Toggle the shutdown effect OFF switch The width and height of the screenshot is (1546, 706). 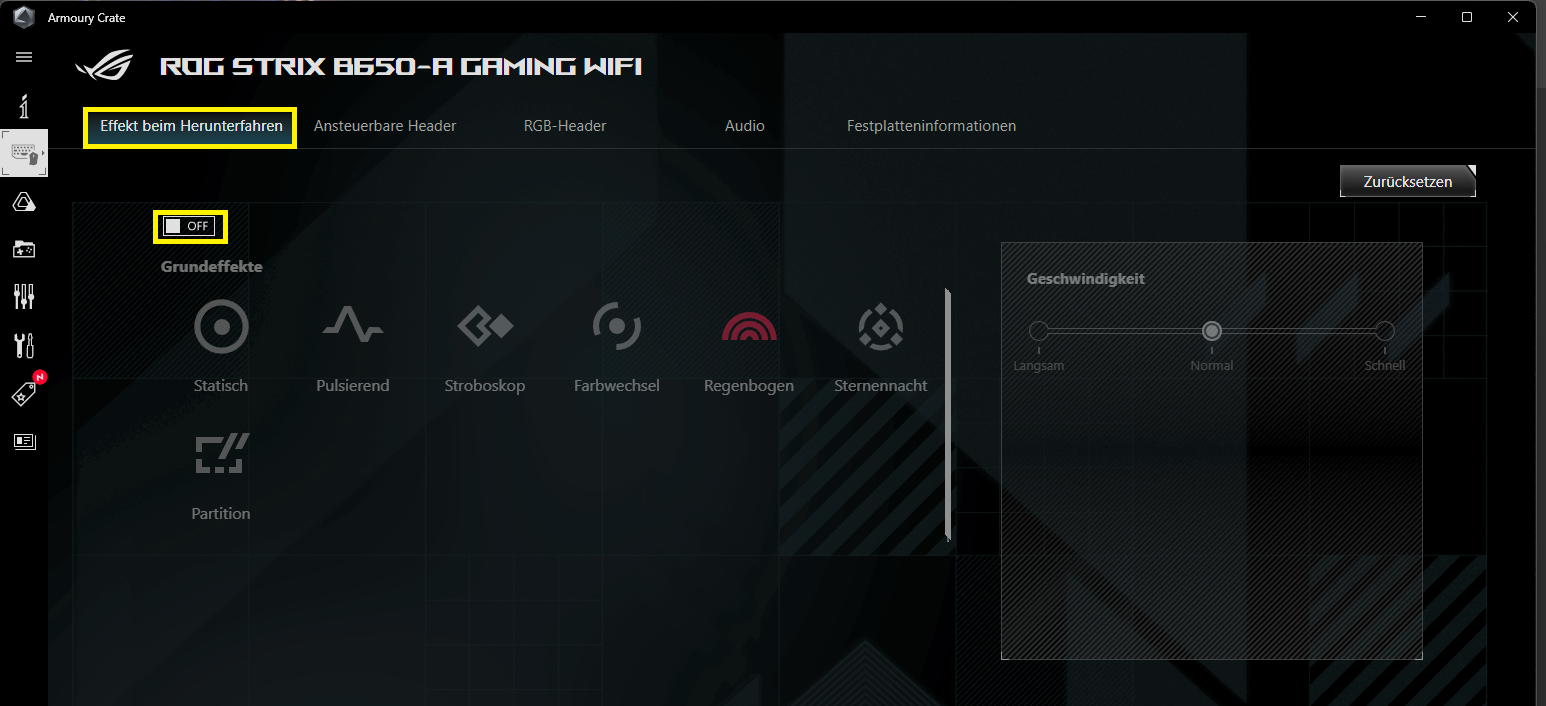(x=189, y=226)
